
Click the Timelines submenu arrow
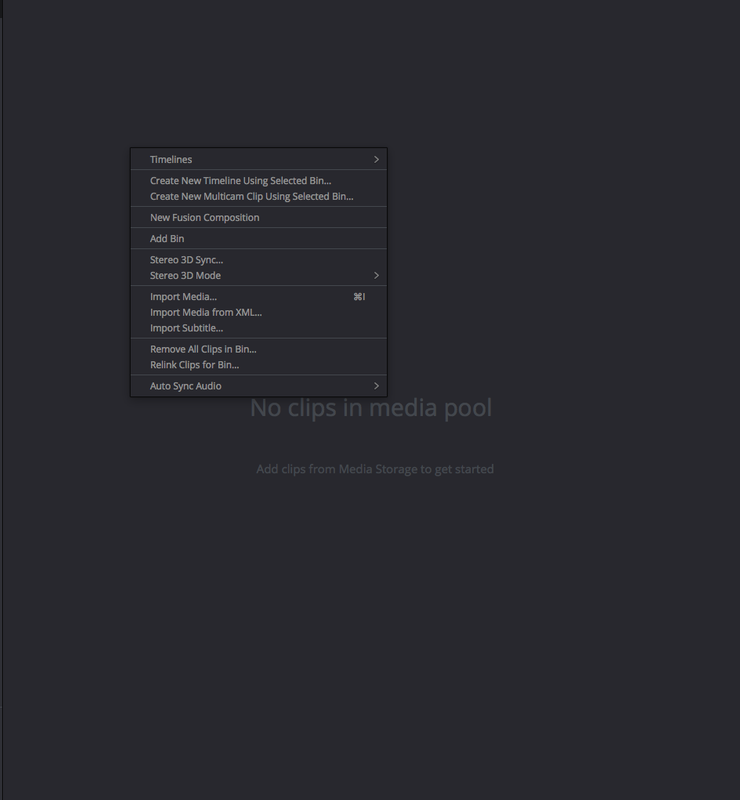pyautogui.click(x=377, y=159)
